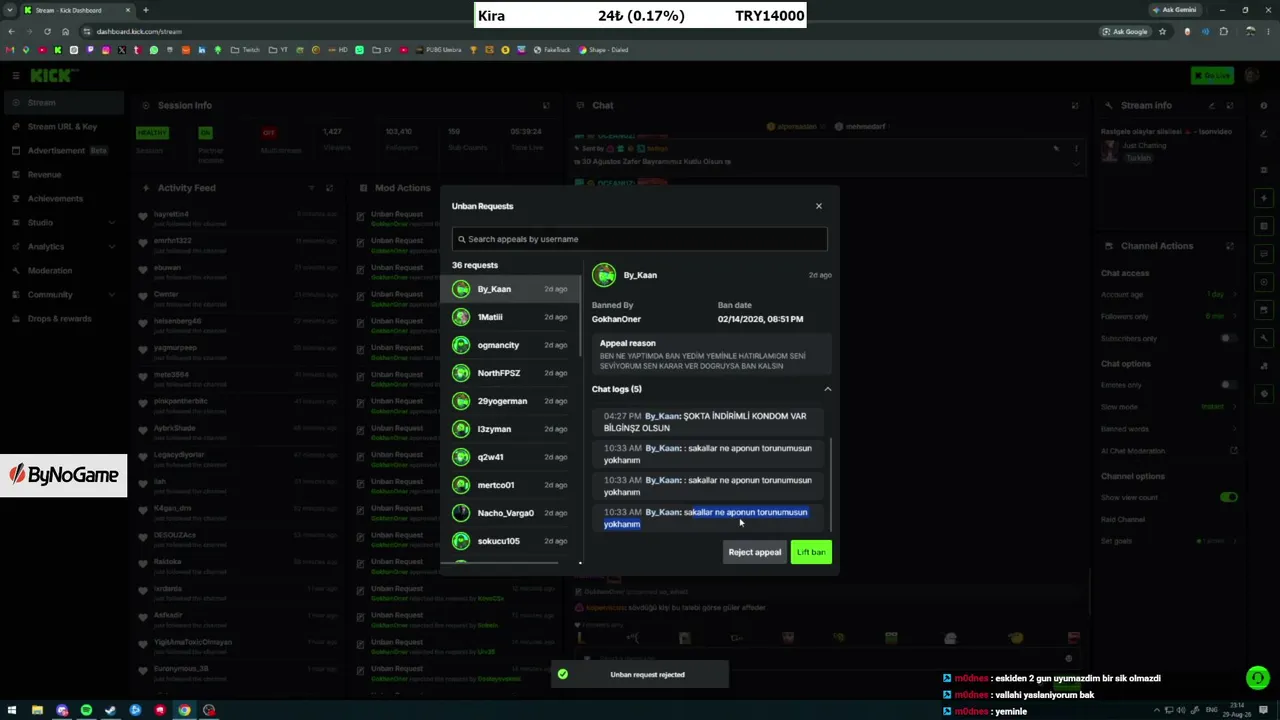The image size is (1280, 720).
Task: Open Stream in the sidebar
Action: (x=62, y=103)
